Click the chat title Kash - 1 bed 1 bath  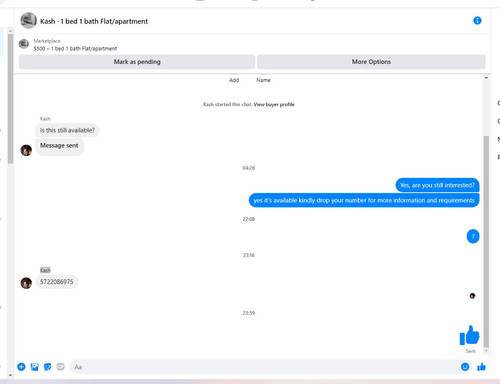(94, 21)
